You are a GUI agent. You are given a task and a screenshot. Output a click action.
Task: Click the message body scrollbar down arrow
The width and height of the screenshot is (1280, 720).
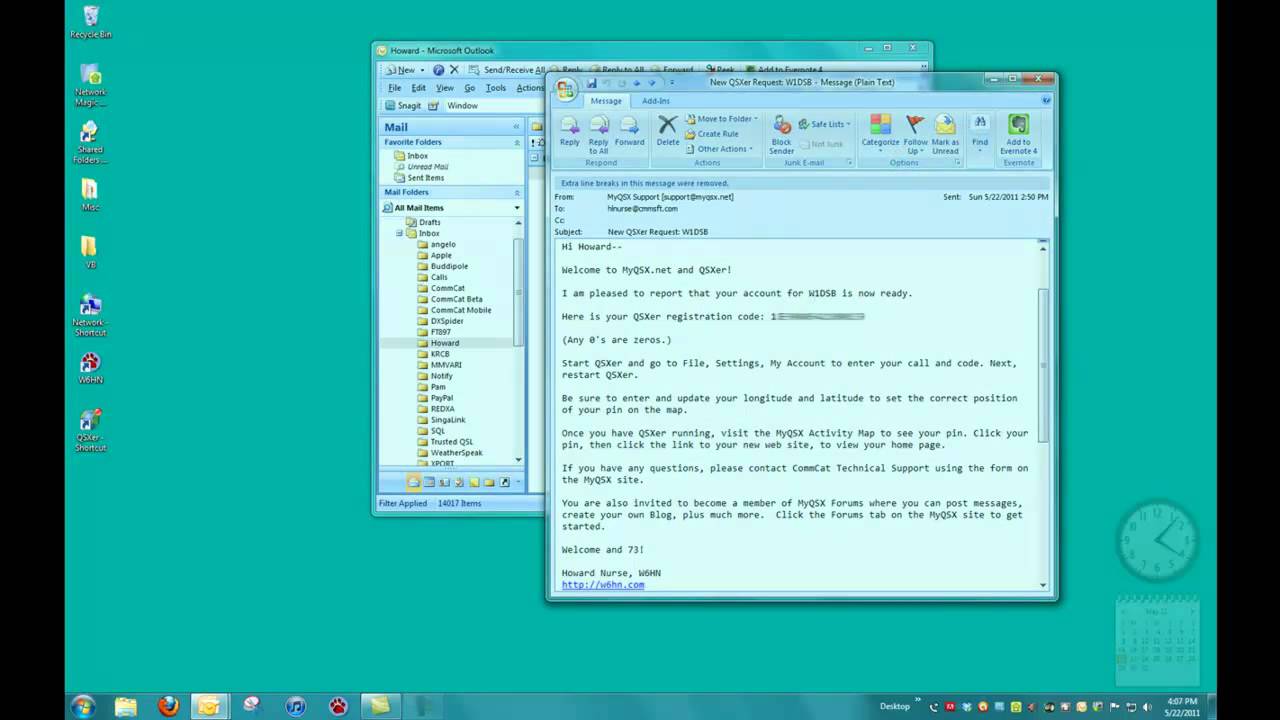coord(1043,585)
